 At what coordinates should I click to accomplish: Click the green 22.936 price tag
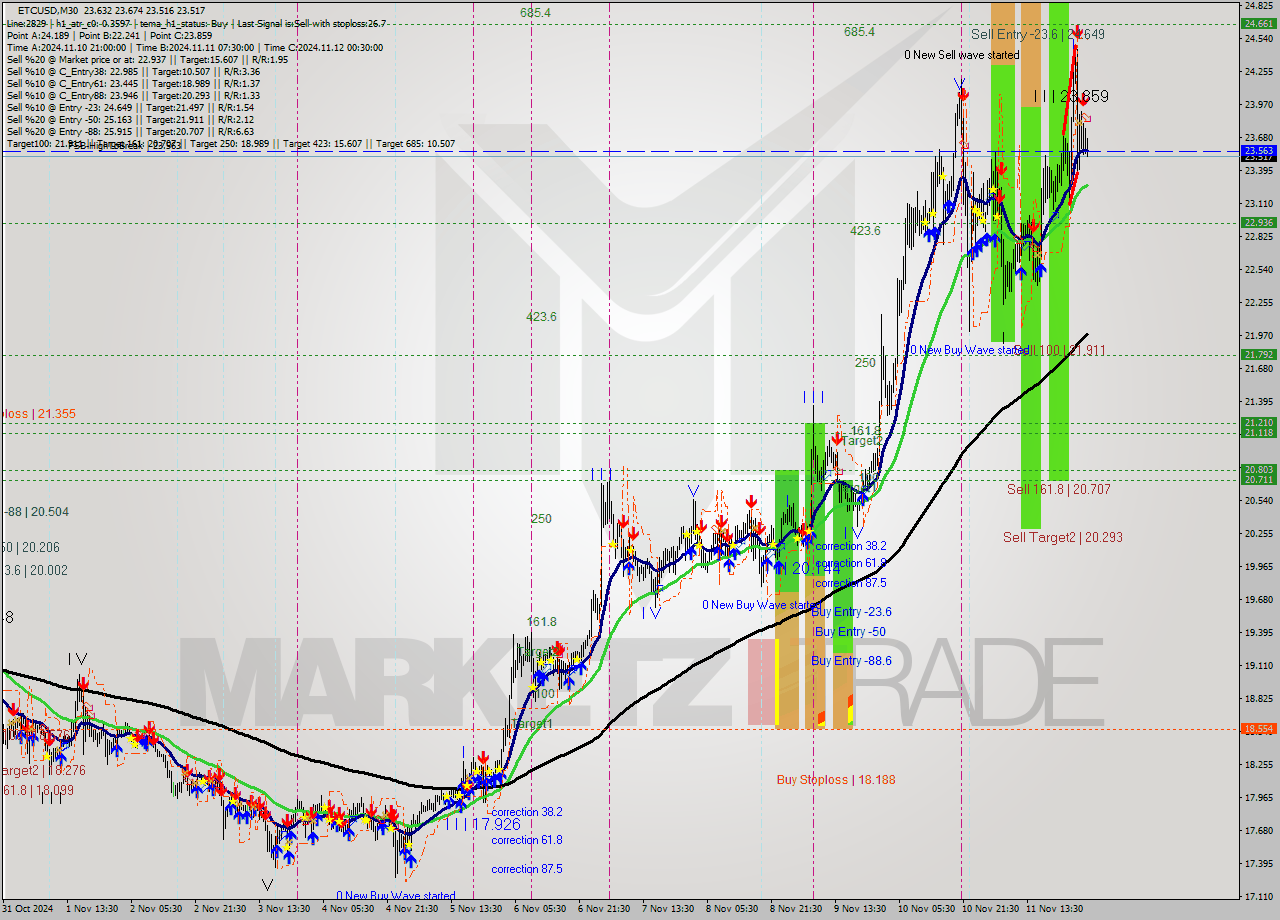(1258, 222)
